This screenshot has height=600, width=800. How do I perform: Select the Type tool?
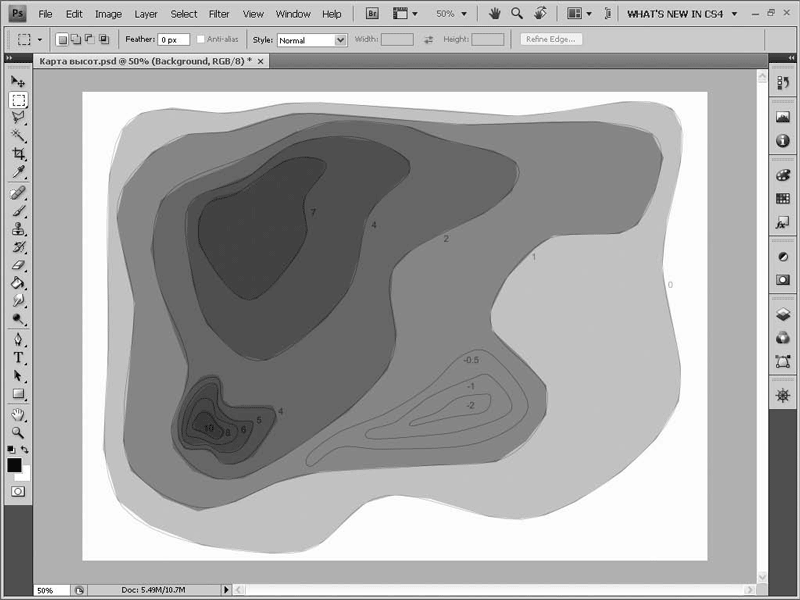(18, 357)
